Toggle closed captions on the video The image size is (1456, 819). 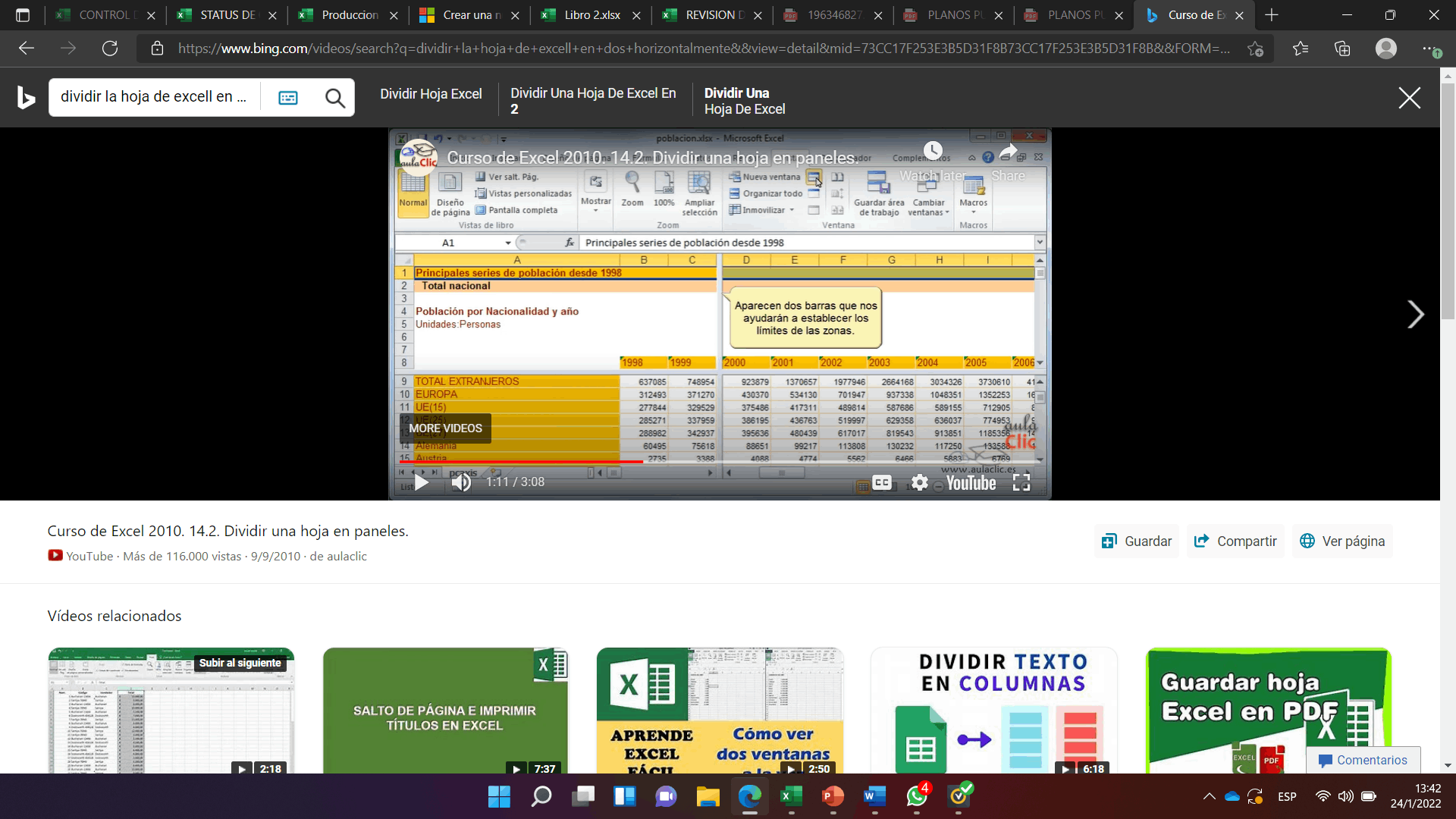point(881,482)
